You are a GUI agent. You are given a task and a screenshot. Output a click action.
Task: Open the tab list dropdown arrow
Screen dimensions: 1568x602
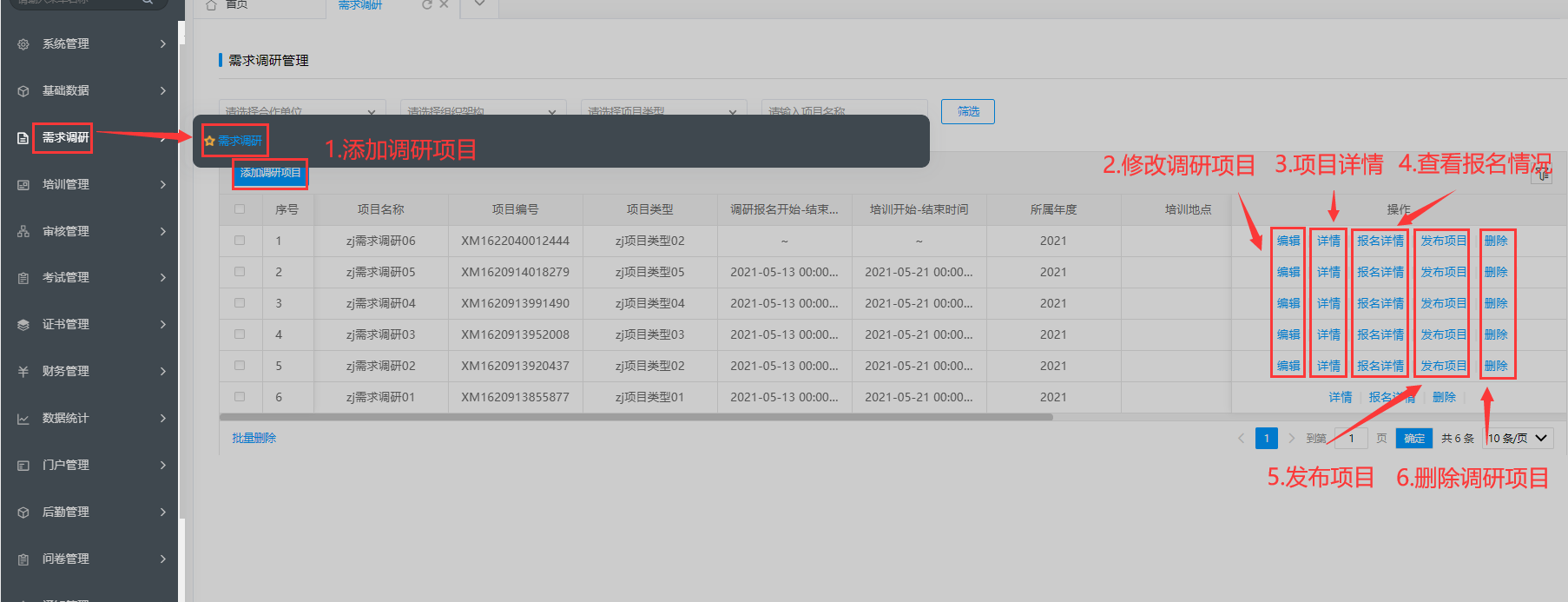tap(479, 3)
